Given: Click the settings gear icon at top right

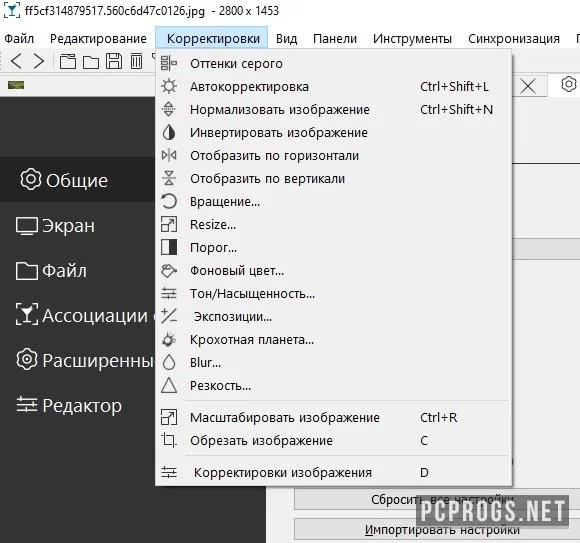Looking at the screenshot, I should tap(569, 84).
